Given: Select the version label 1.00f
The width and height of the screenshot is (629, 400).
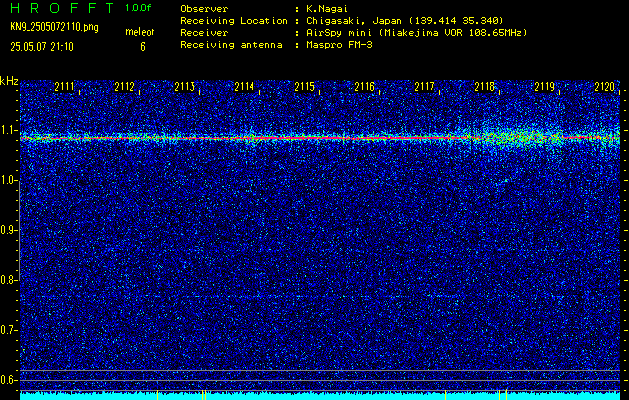Looking at the screenshot, I should 138,8.
